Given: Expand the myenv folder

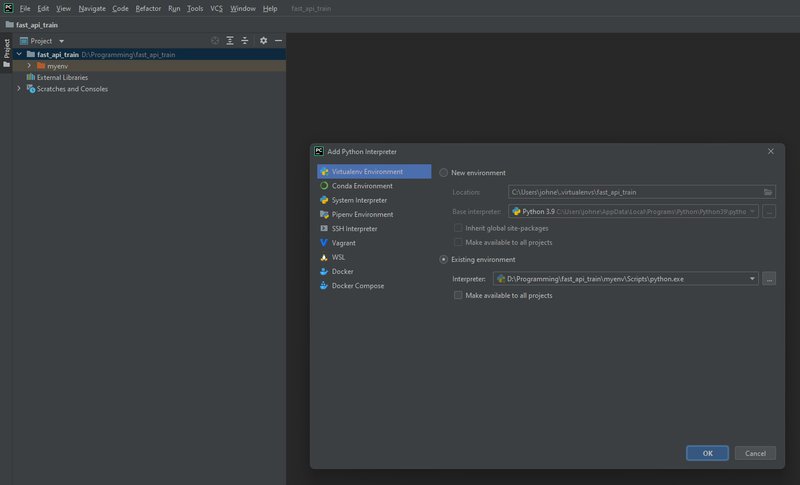Looking at the screenshot, I should (29, 66).
